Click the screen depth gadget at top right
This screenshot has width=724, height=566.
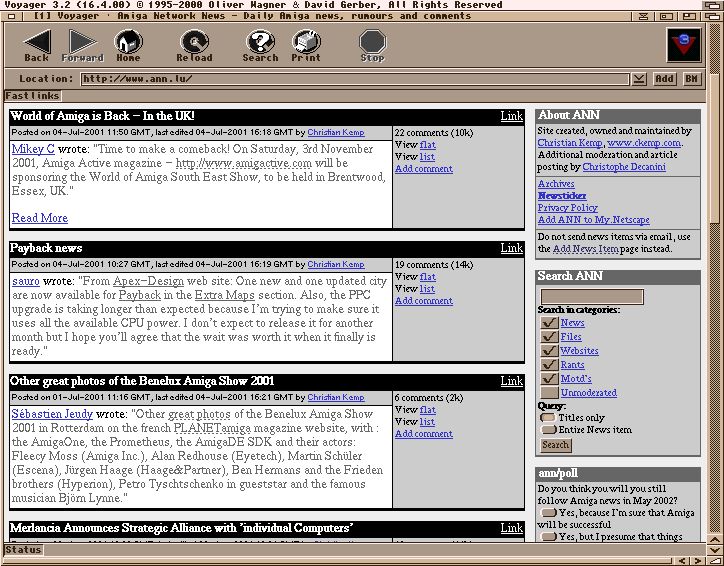[712, 5]
